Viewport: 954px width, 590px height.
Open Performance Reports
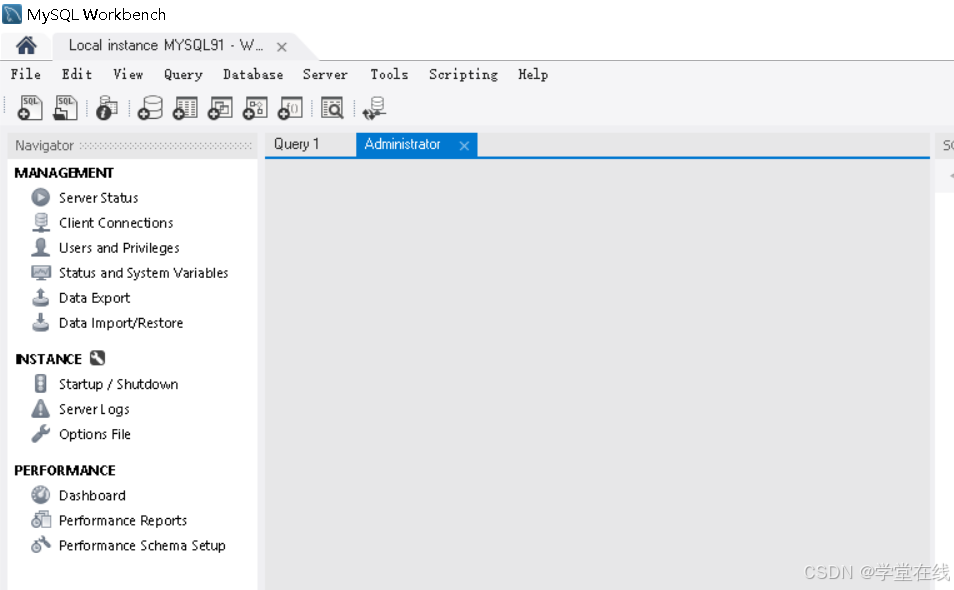pyautogui.click(x=123, y=521)
